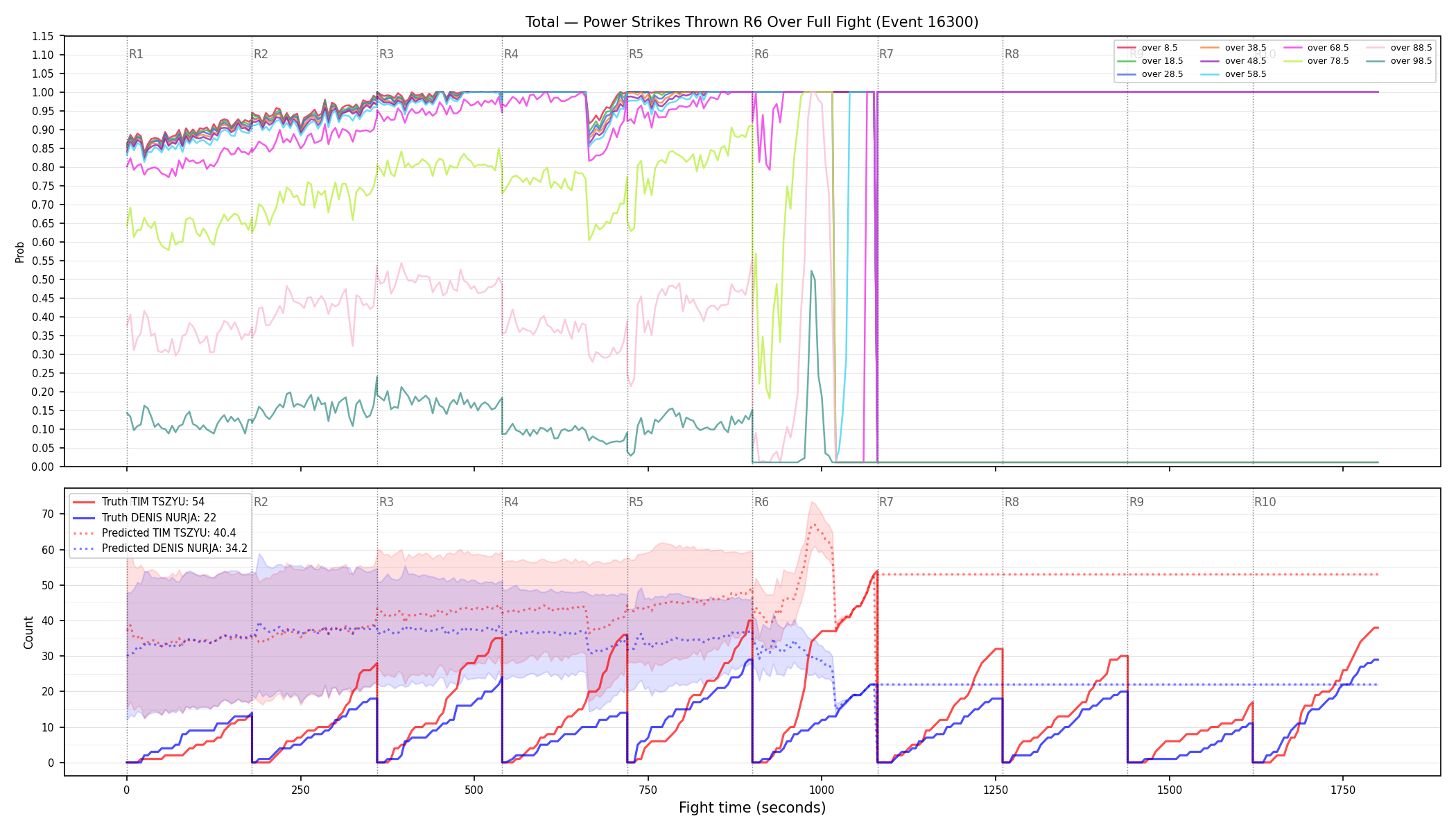
Task: Click the 10 tick on the Count axis
Action: 48,727
